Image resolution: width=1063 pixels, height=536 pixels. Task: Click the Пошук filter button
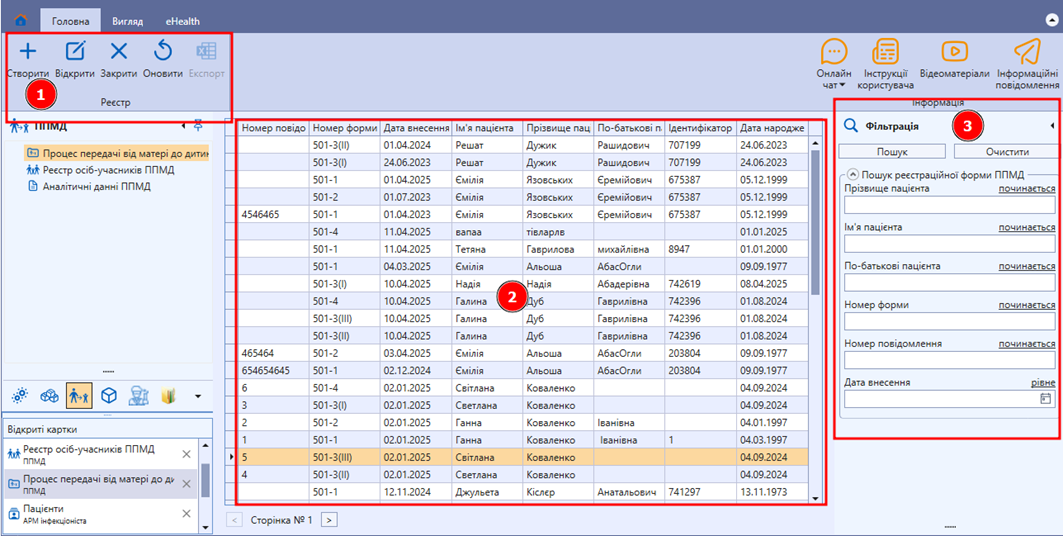click(x=892, y=152)
